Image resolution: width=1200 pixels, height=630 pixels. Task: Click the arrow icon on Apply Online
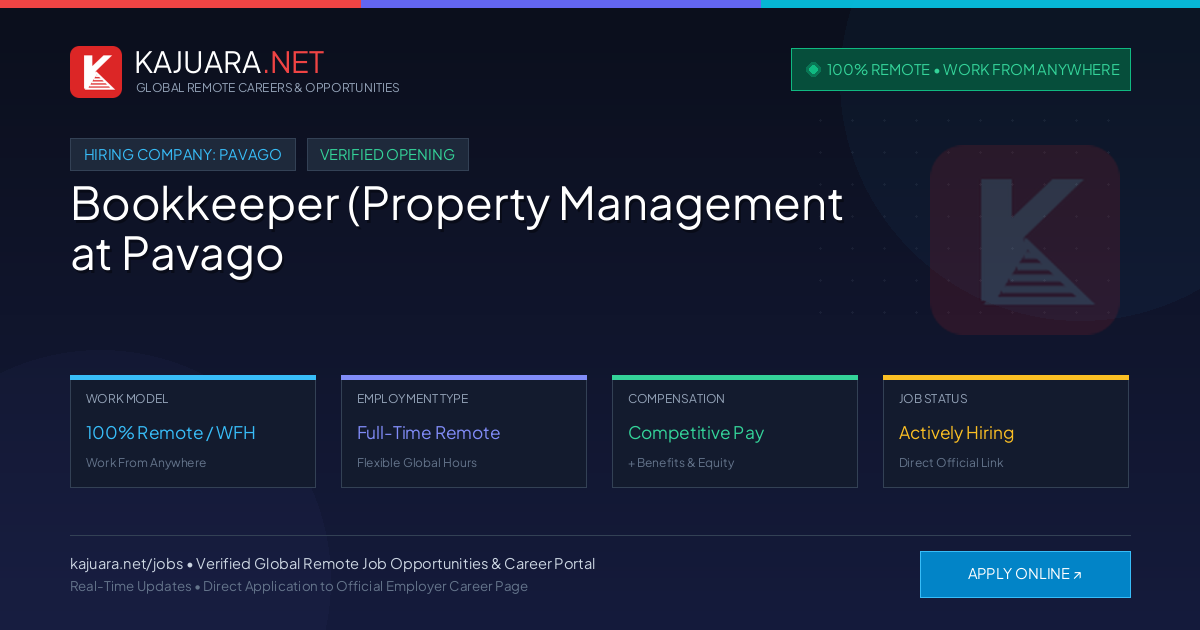pos(1077,575)
